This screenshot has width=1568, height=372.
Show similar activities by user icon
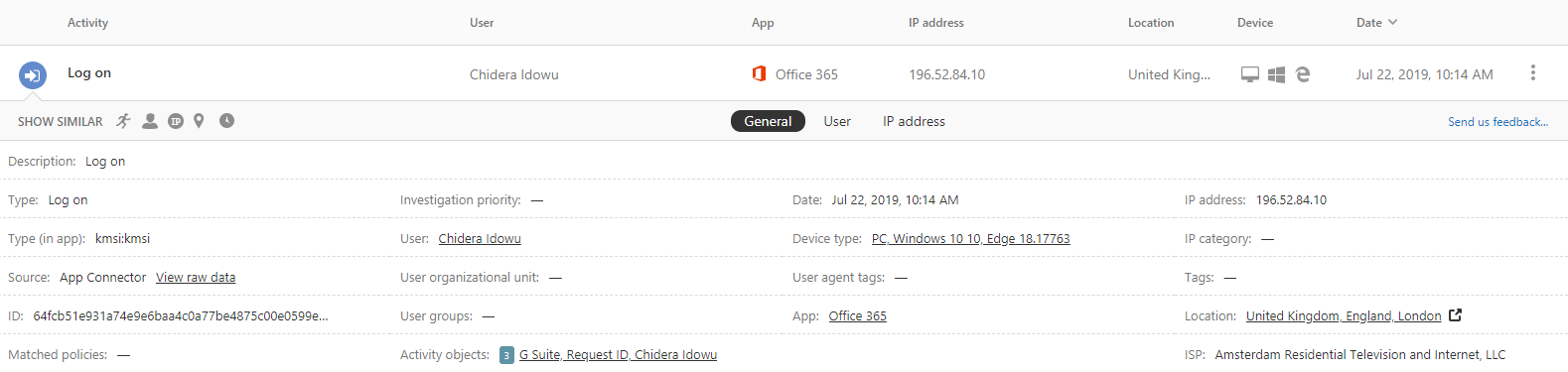pos(150,121)
